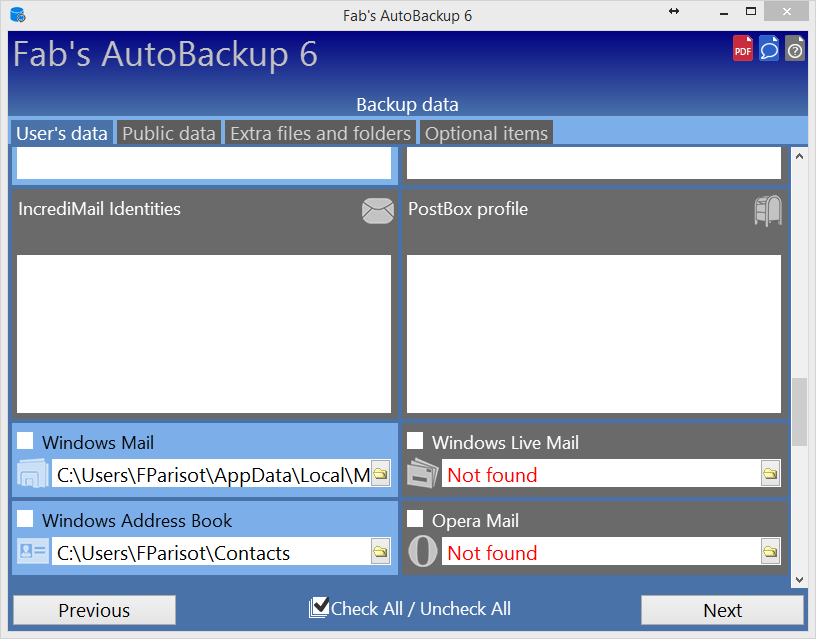Tick the Windows Live Mail checkbox
This screenshot has height=639, width=816.
[x=415, y=441]
